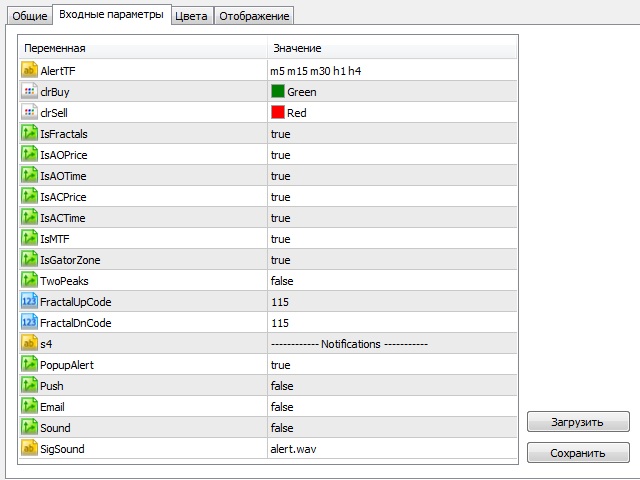The height and width of the screenshot is (480, 640).
Task: Click the Red color swatch for clrSell
Action: pyautogui.click(x=278, y=112)
